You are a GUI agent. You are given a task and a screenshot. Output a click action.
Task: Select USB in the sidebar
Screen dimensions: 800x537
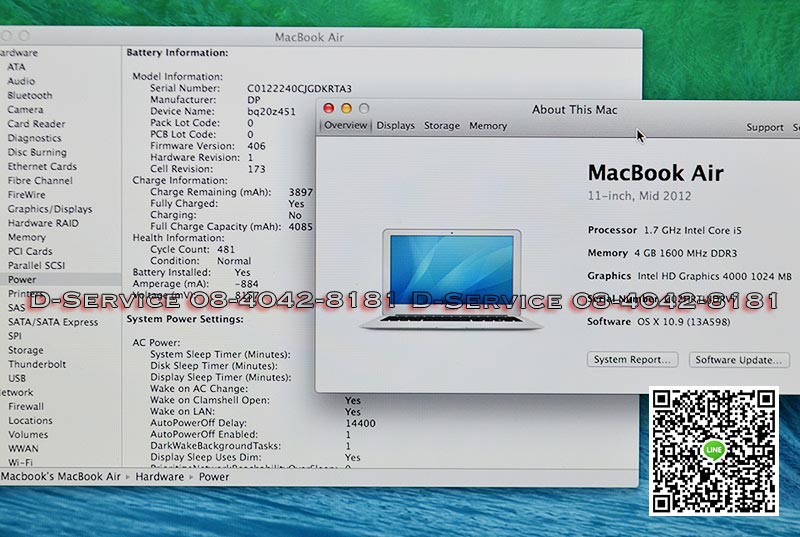(x=17, y=378)
